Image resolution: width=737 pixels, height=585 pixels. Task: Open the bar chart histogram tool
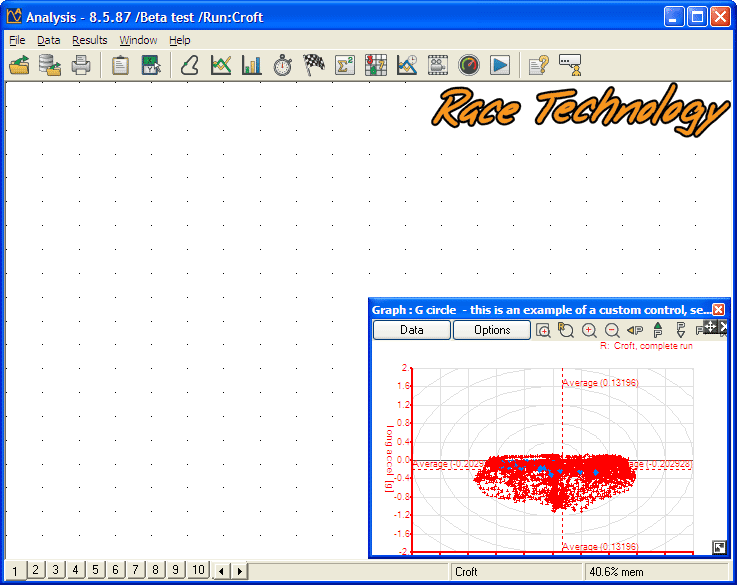[x=252, y=65]
